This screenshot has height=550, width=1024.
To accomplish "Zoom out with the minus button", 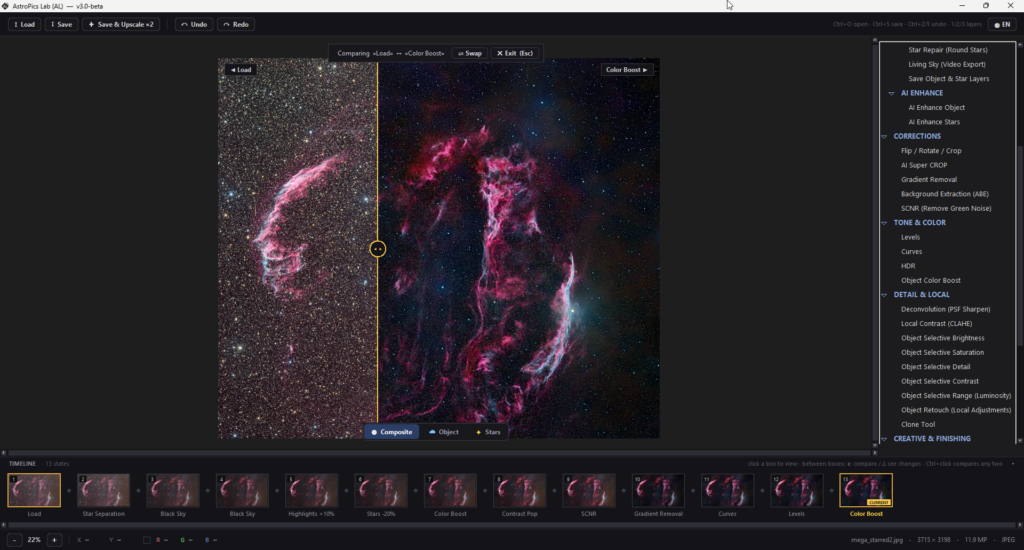I will (x=14, y=540).
